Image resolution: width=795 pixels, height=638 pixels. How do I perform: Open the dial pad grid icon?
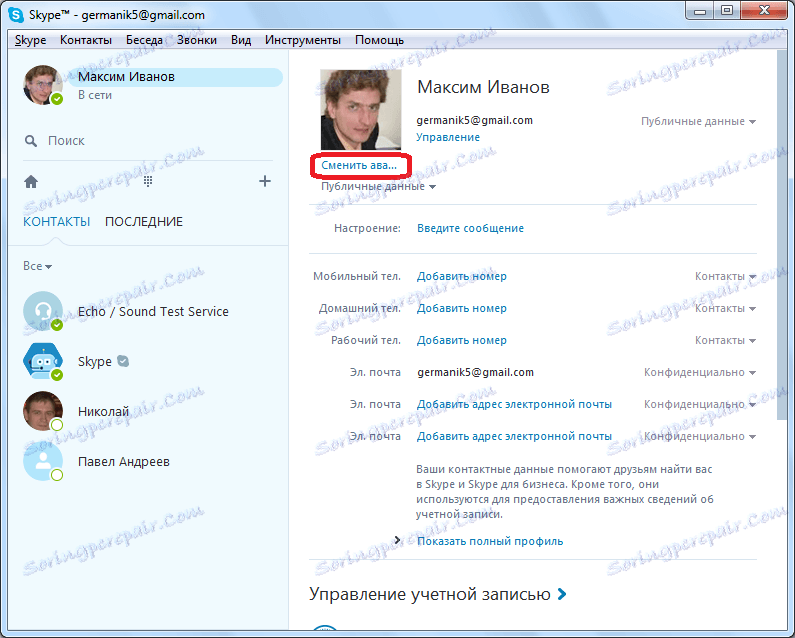pos(148,181)
